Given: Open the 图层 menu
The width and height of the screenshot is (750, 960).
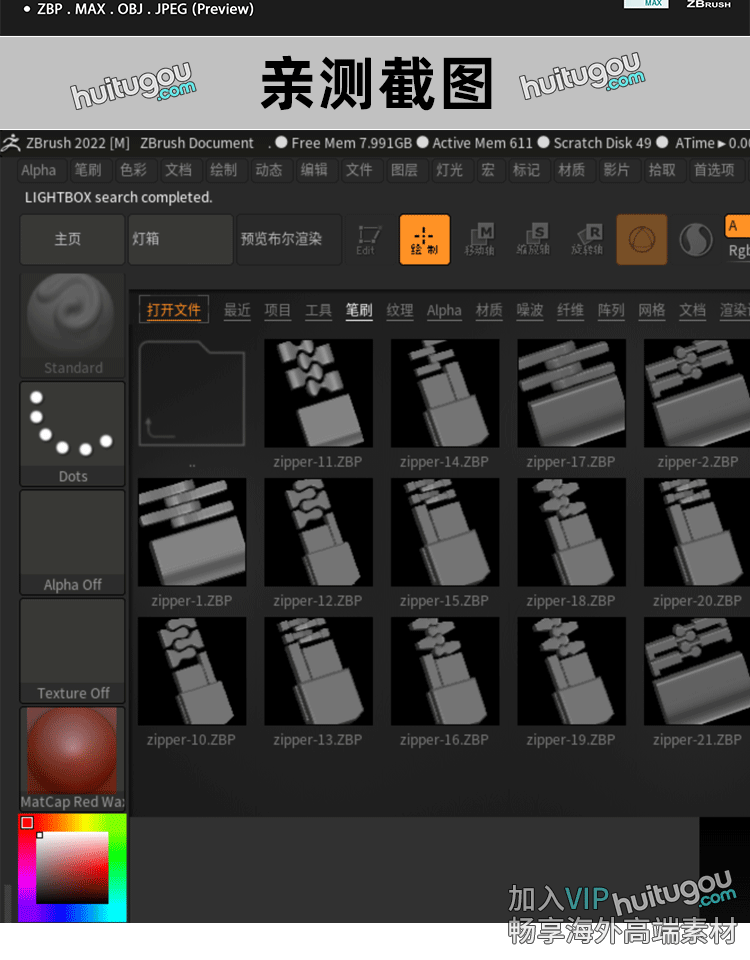Looking at the screenshot, I should tap(404, 170).
